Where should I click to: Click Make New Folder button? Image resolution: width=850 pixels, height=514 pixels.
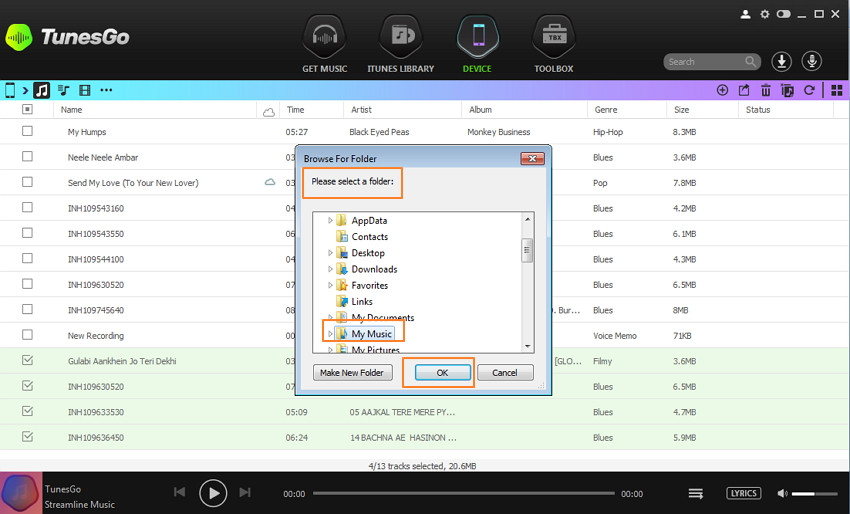[352, 372]
